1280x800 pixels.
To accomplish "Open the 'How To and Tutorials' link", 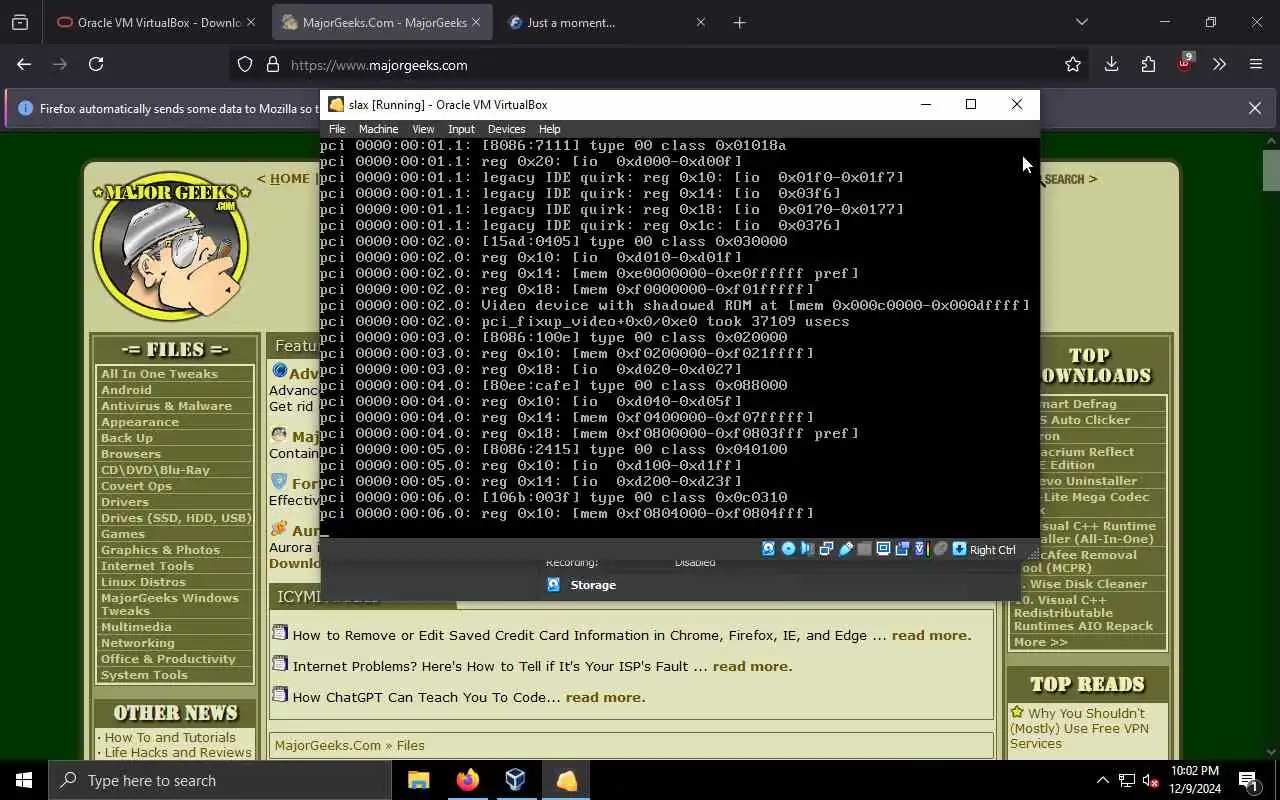I will pyautogui.click(x=170, y=737).
